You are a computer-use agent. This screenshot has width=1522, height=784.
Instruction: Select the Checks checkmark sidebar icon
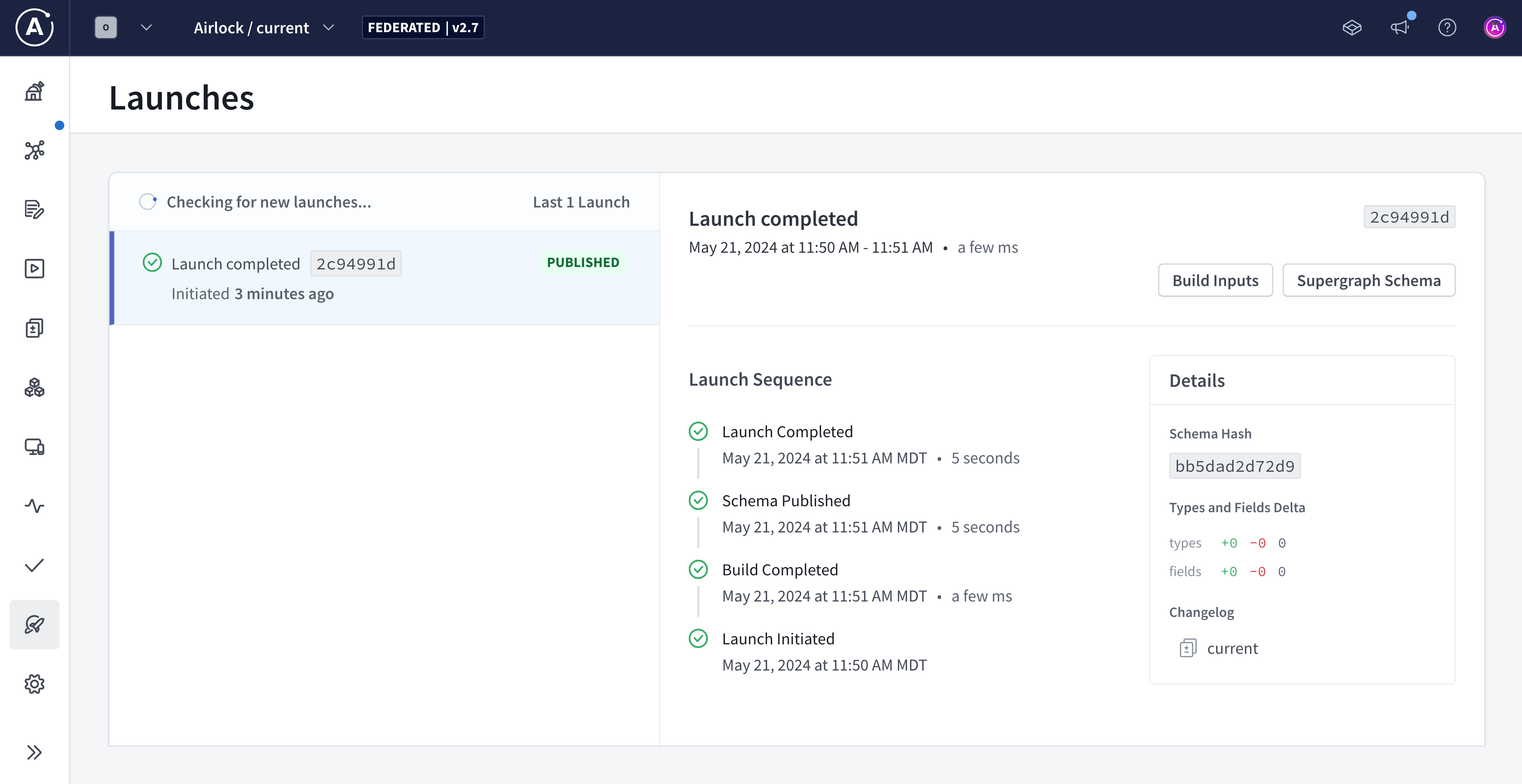coord(34,565)
